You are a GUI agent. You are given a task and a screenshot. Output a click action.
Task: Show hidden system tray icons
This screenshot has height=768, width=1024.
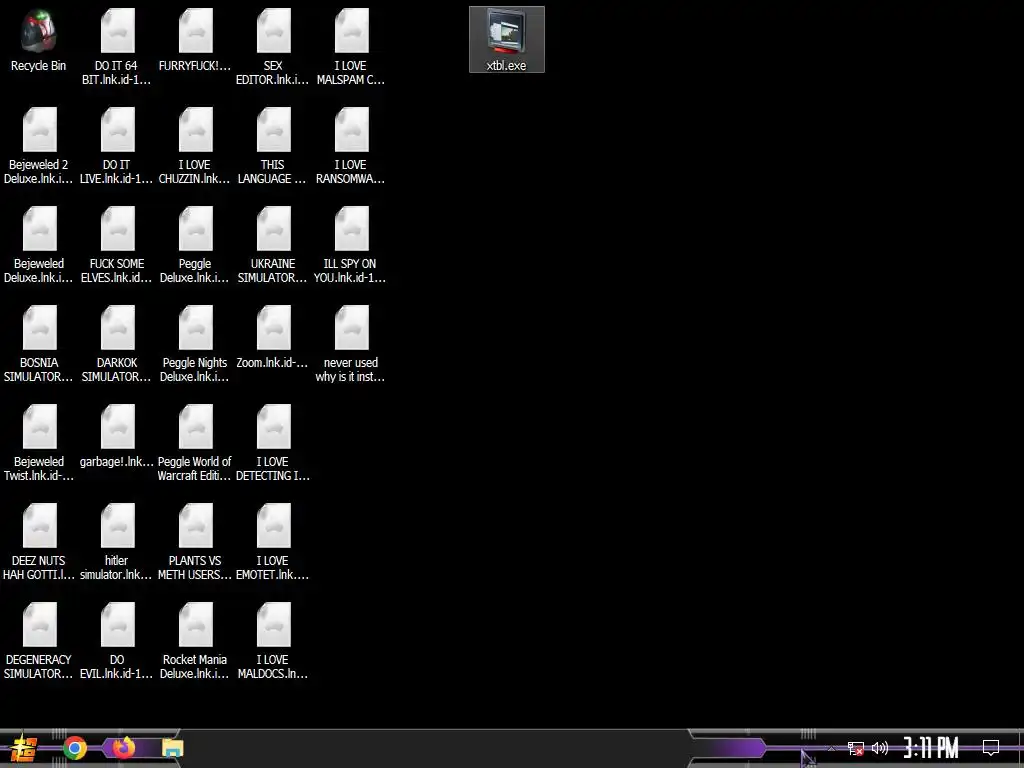coord(831,748)
